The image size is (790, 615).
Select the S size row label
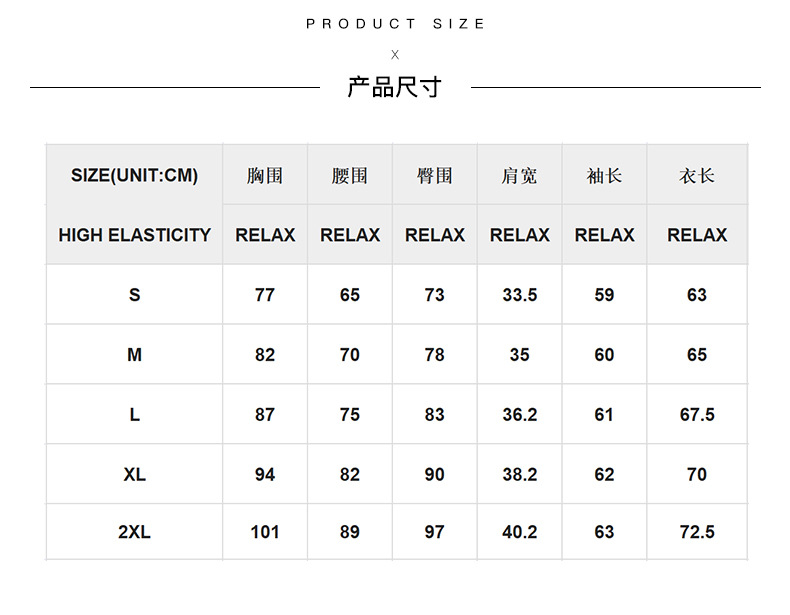135,294
